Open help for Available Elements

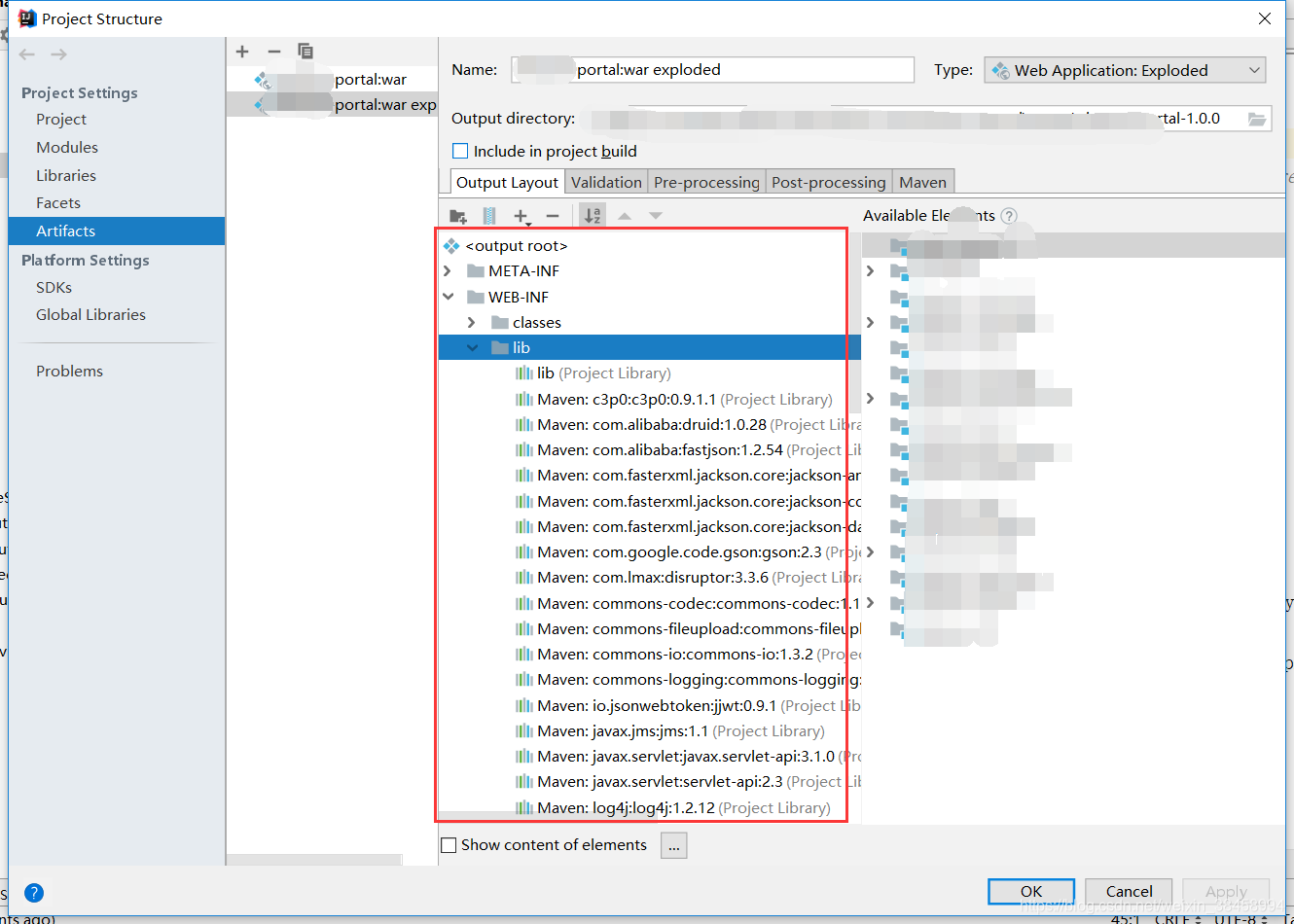(1009, 216)
